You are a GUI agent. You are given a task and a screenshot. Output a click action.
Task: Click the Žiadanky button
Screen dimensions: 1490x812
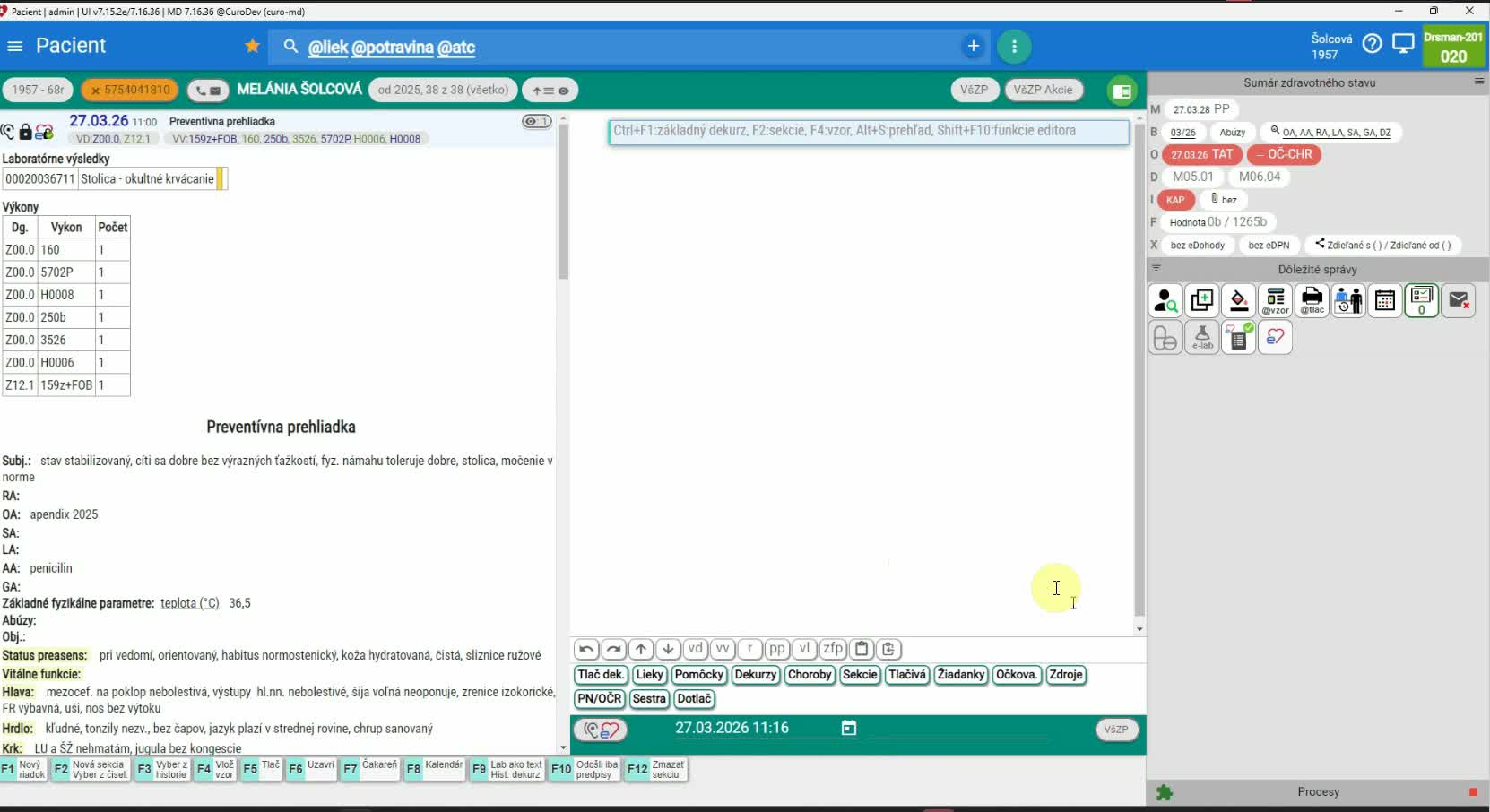[960, 675]
